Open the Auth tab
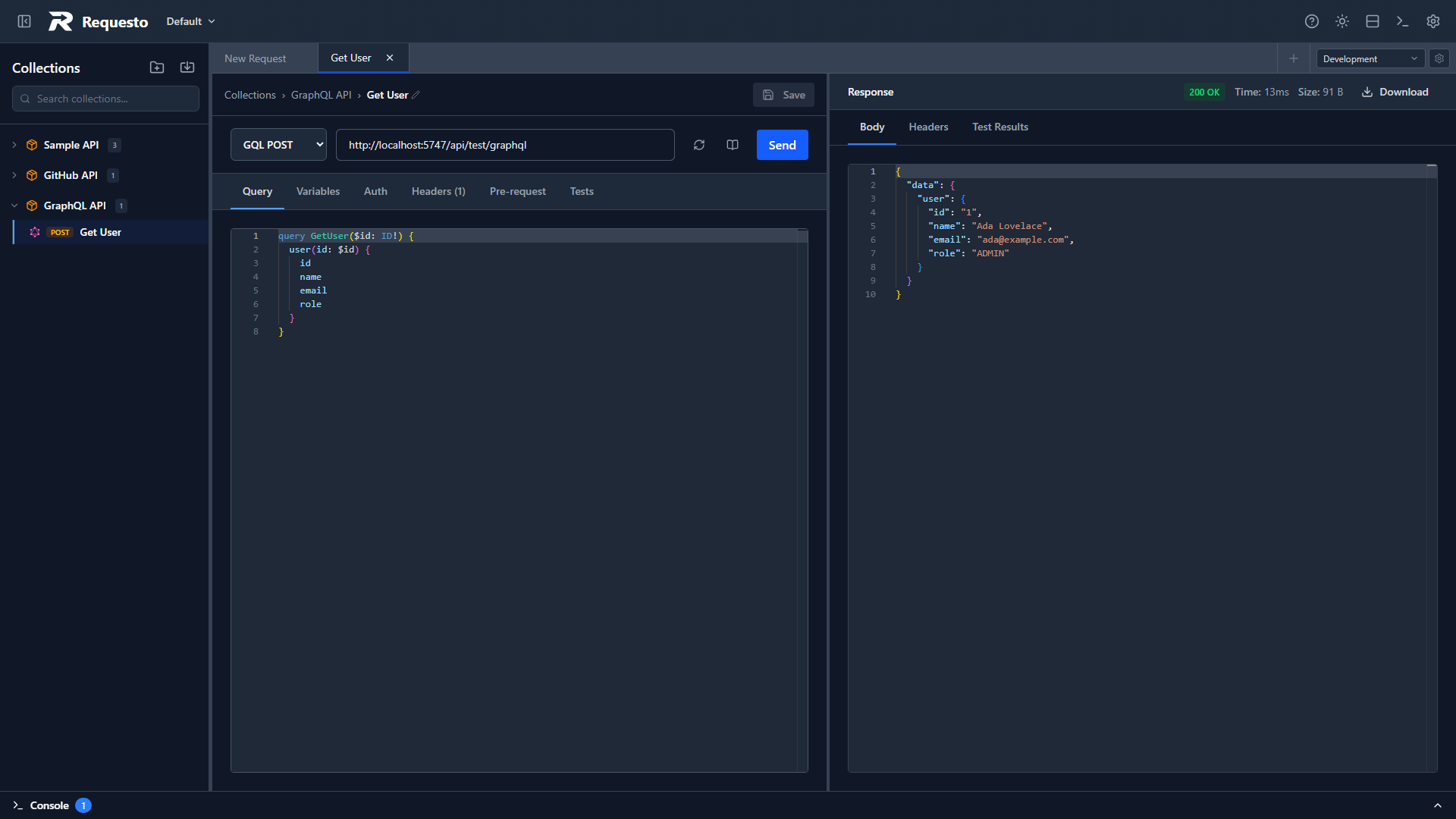 pyautogui.click(x=375, y=191)
